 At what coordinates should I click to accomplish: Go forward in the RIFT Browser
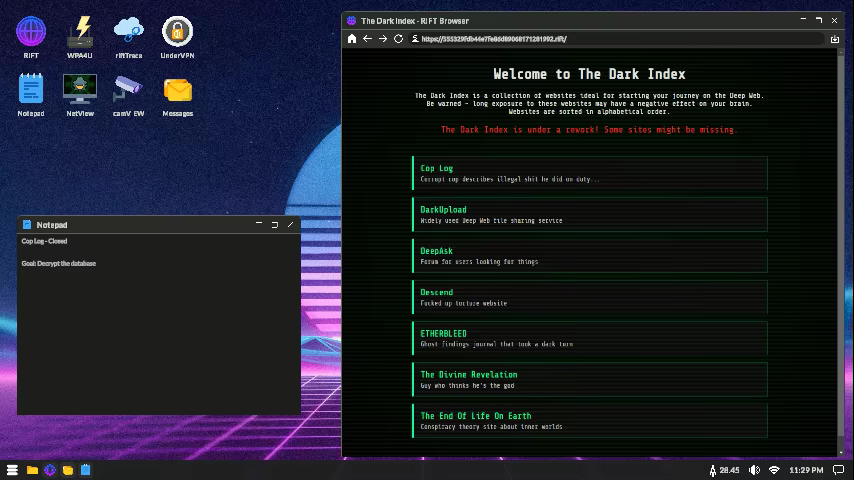[x=383, y=39]
